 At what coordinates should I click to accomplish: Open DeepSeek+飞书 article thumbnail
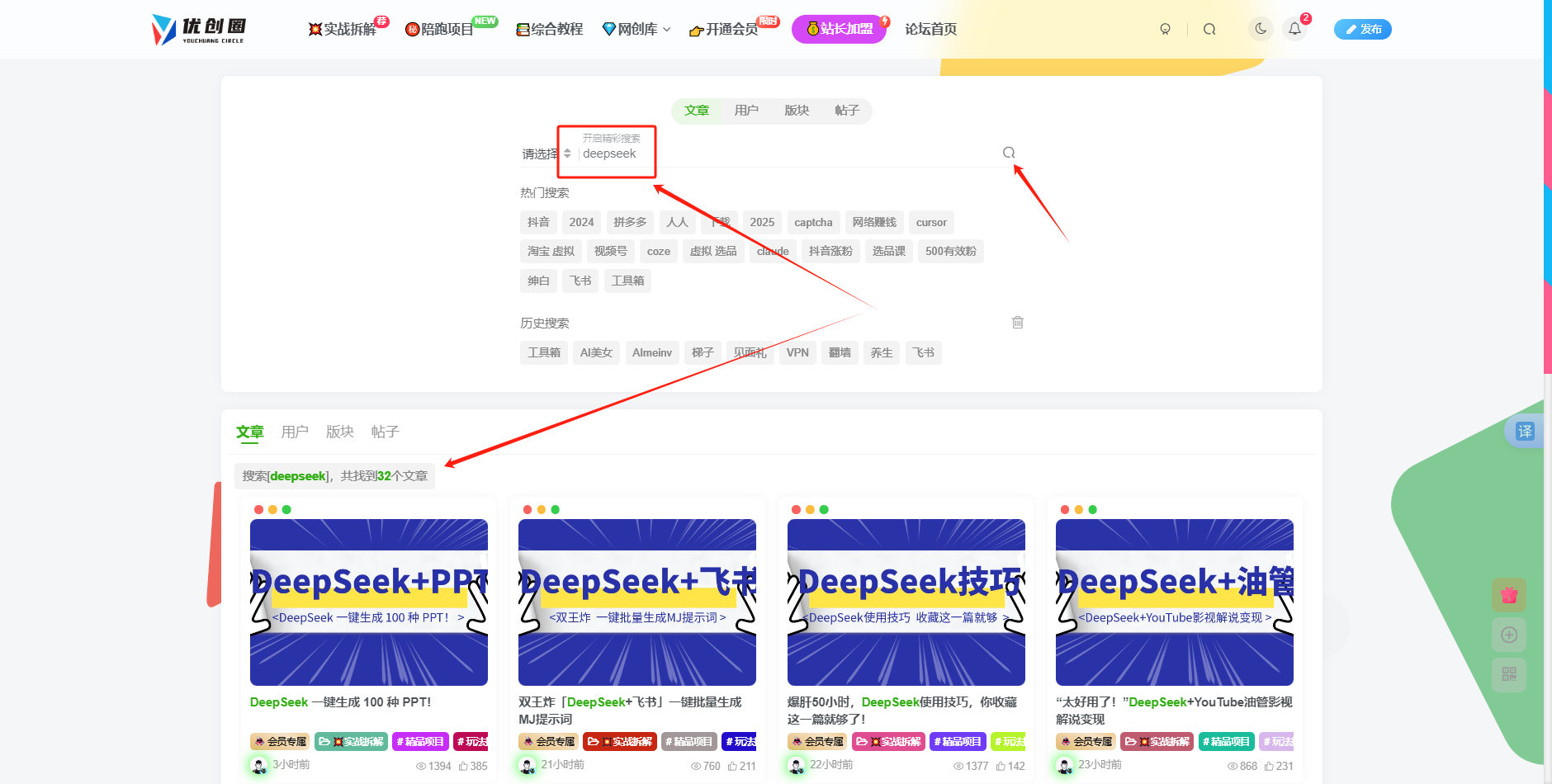point(637,602)
